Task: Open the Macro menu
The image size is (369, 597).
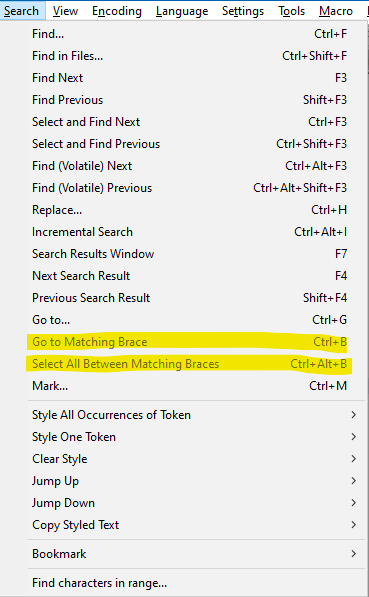Action: point(336,11)
